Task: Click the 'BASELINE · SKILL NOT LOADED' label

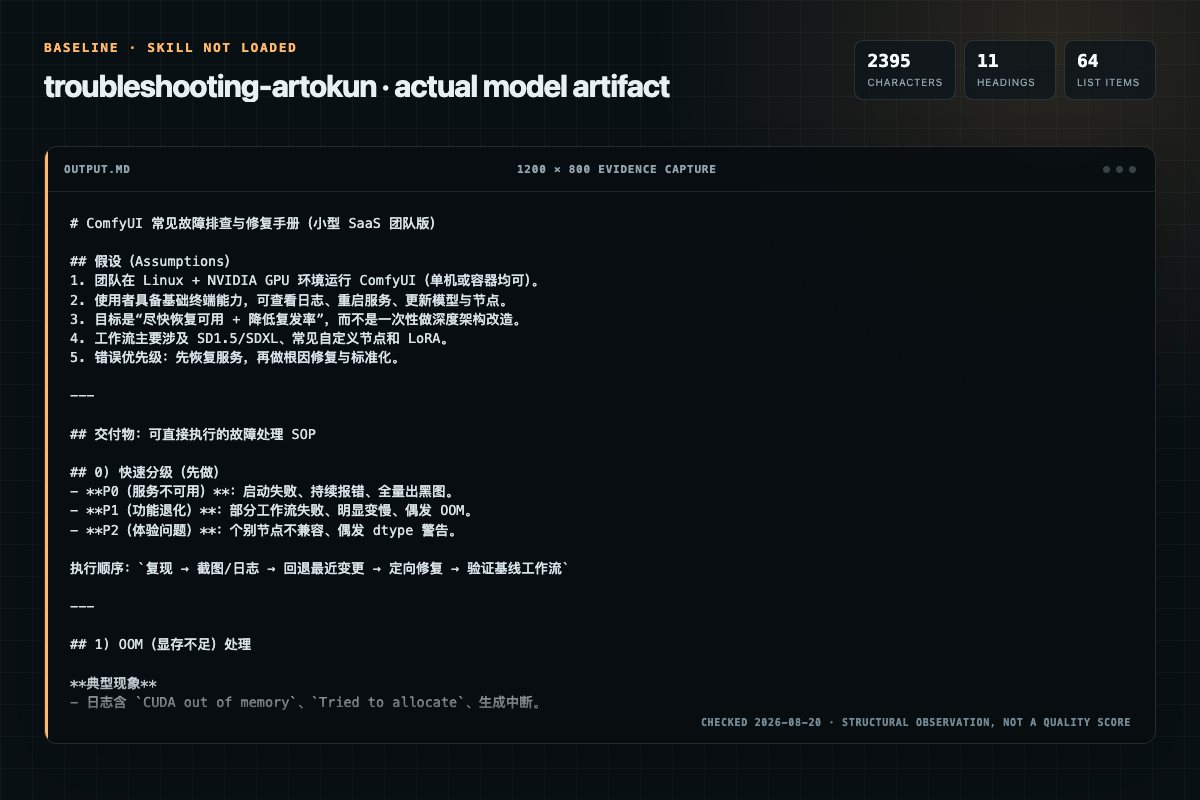Action: (170, 48)
